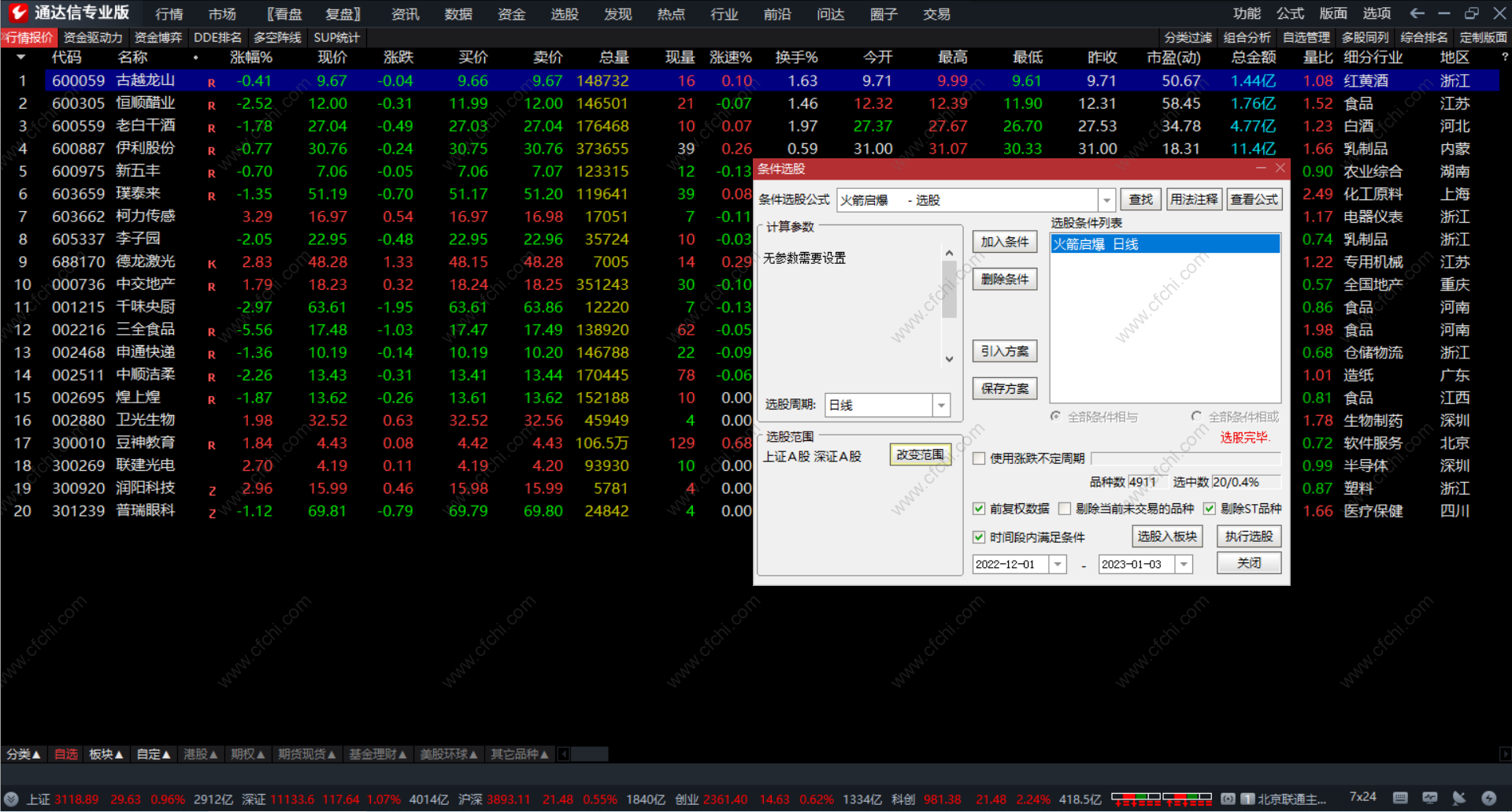Click the 选股入板块 button

coord(1167,536)
